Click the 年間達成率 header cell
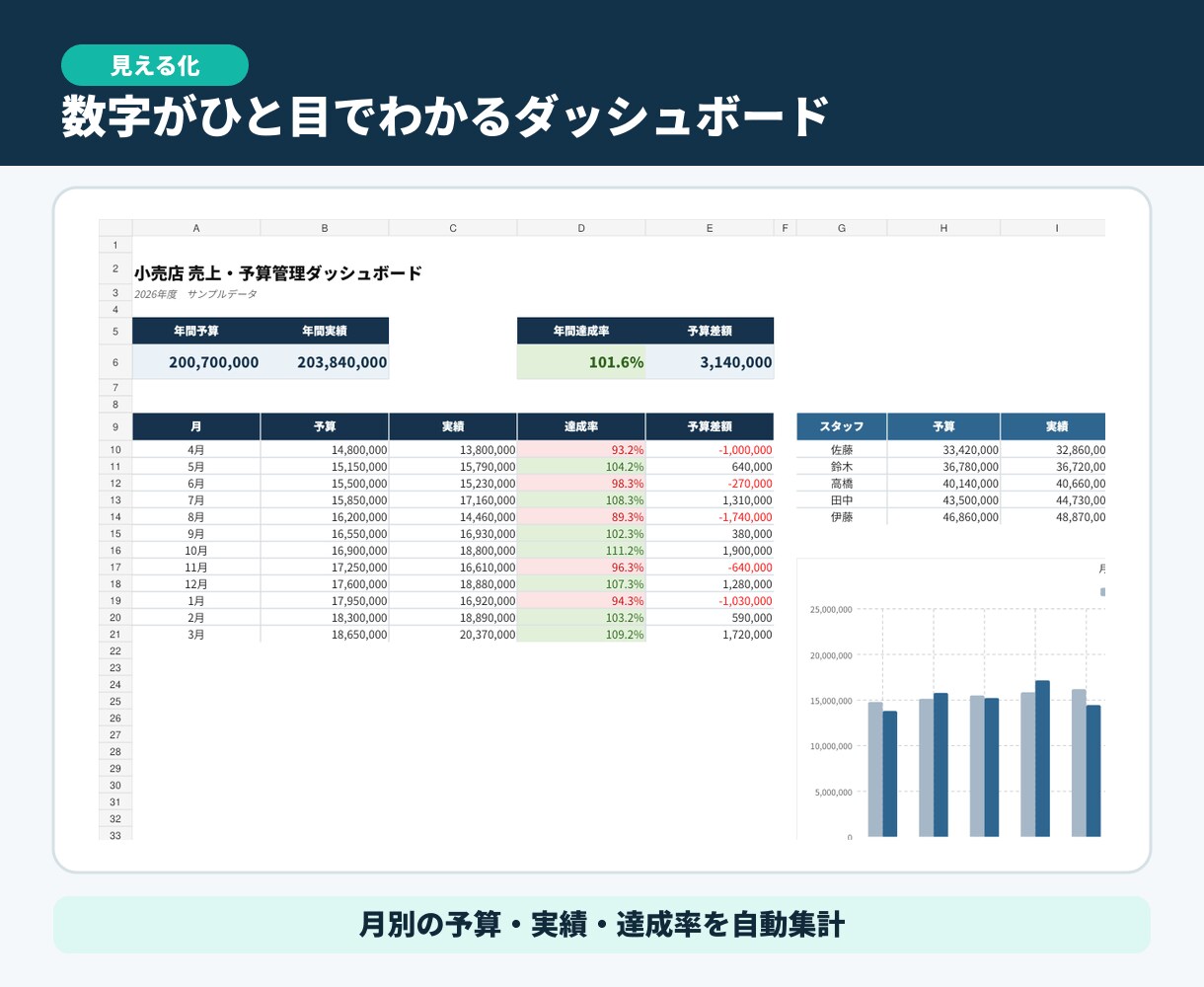 point(581,331)
